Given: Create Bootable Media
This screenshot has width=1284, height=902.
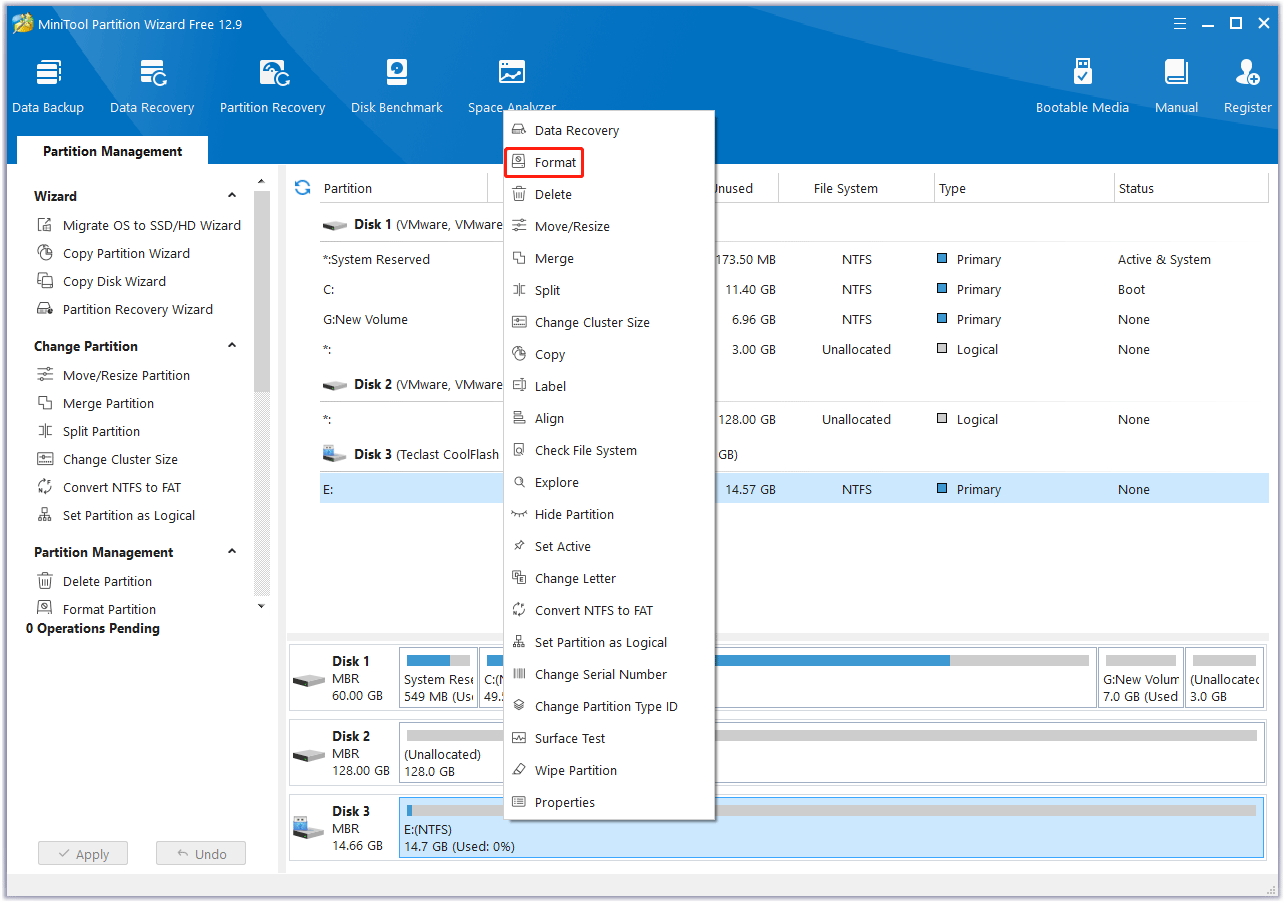Looking at the screenshot, I should point(1082,87).
